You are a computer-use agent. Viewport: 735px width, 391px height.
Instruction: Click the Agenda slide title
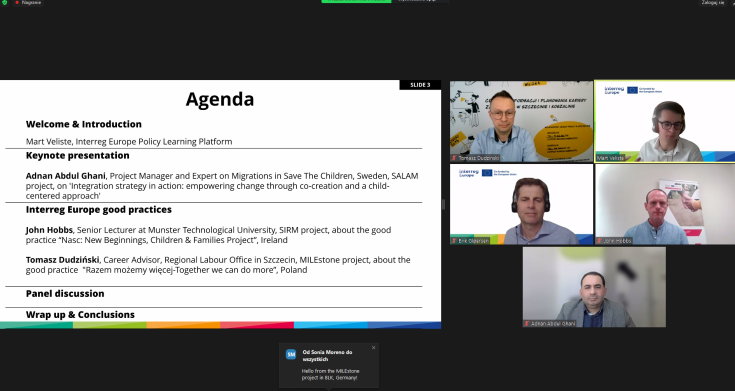(220, 99)
